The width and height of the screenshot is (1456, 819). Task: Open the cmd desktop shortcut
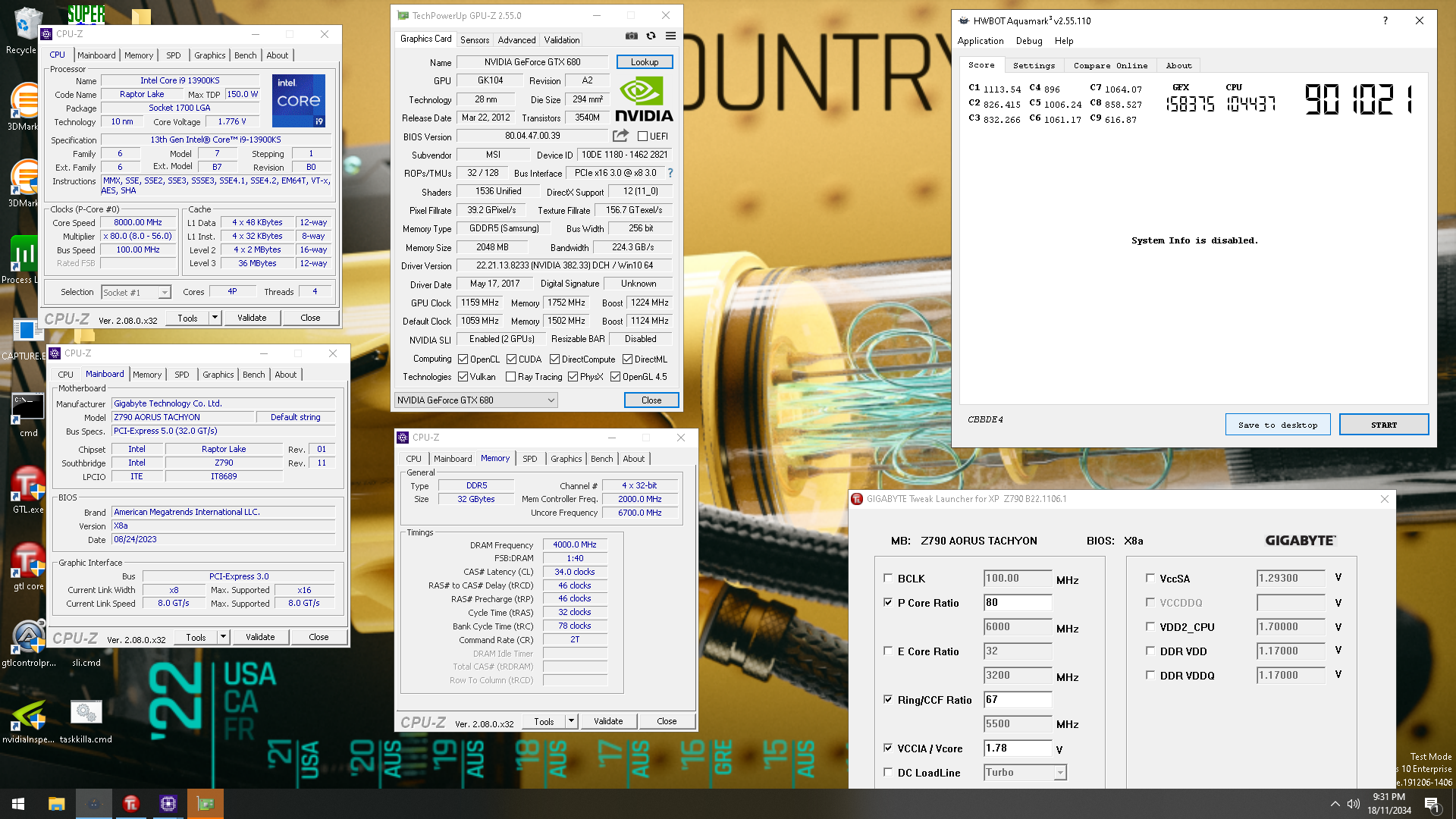[27, 415]
